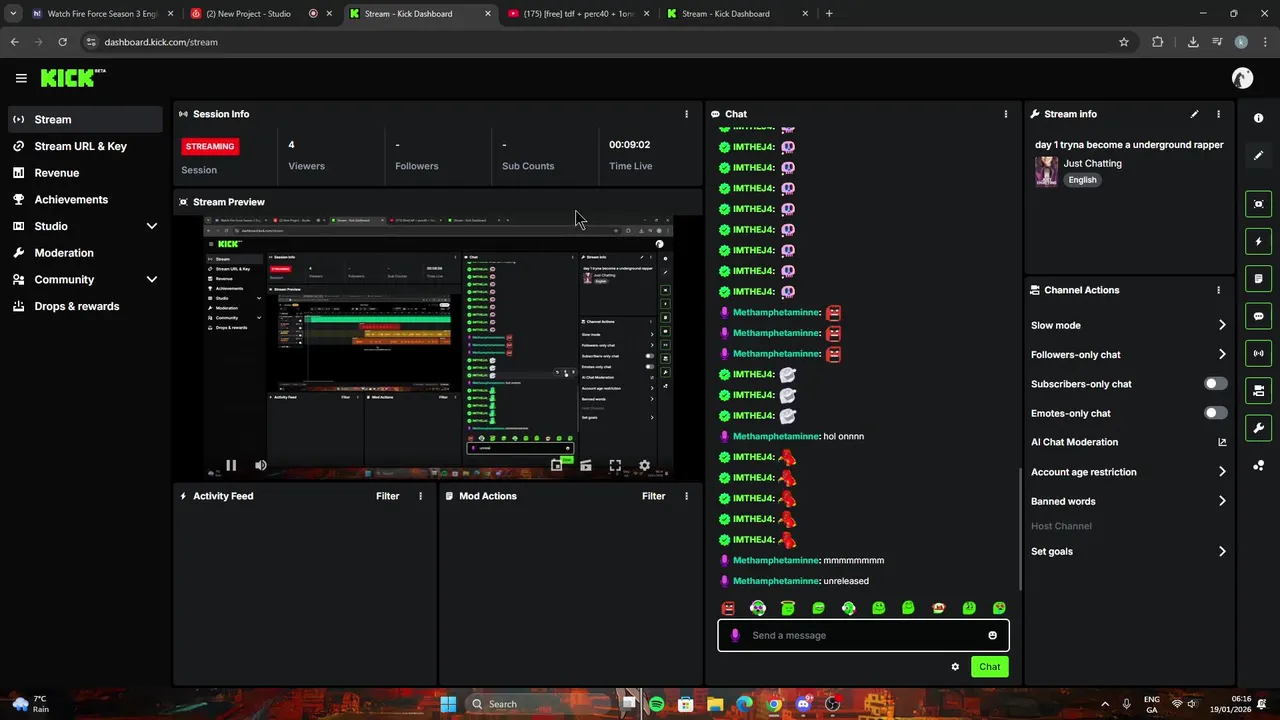The height and width of the screenshot is (720, 1280).
Task: Click the three-dots cluster icon in sidebar
Action: (x=1258, y=466)
